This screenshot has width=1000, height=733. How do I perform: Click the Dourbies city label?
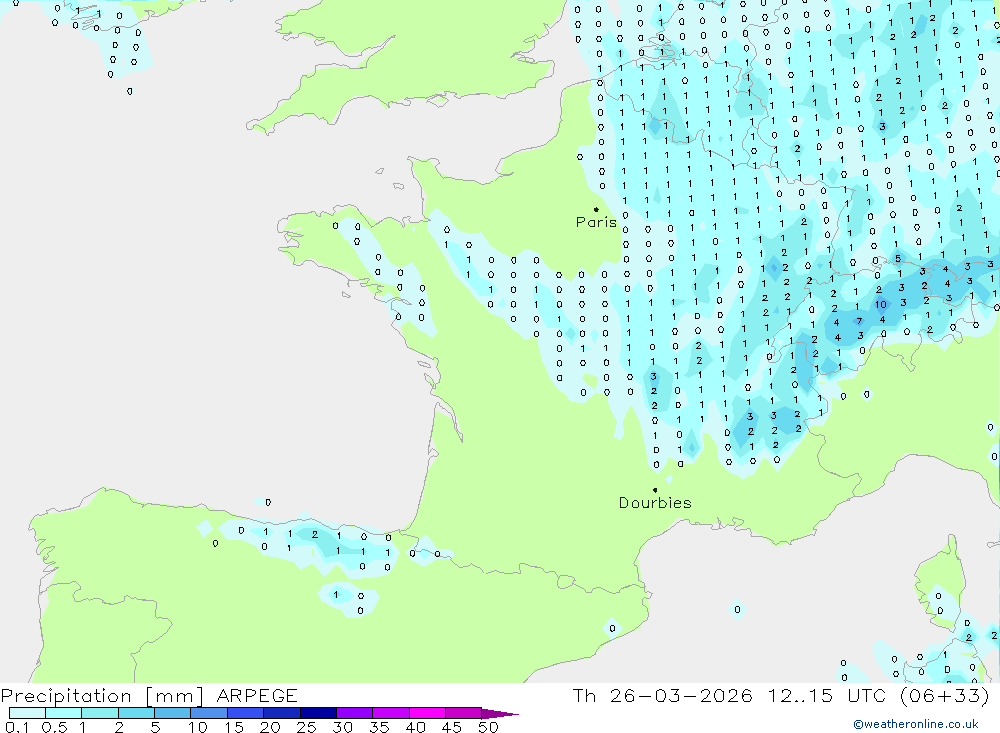pos(655,503)
